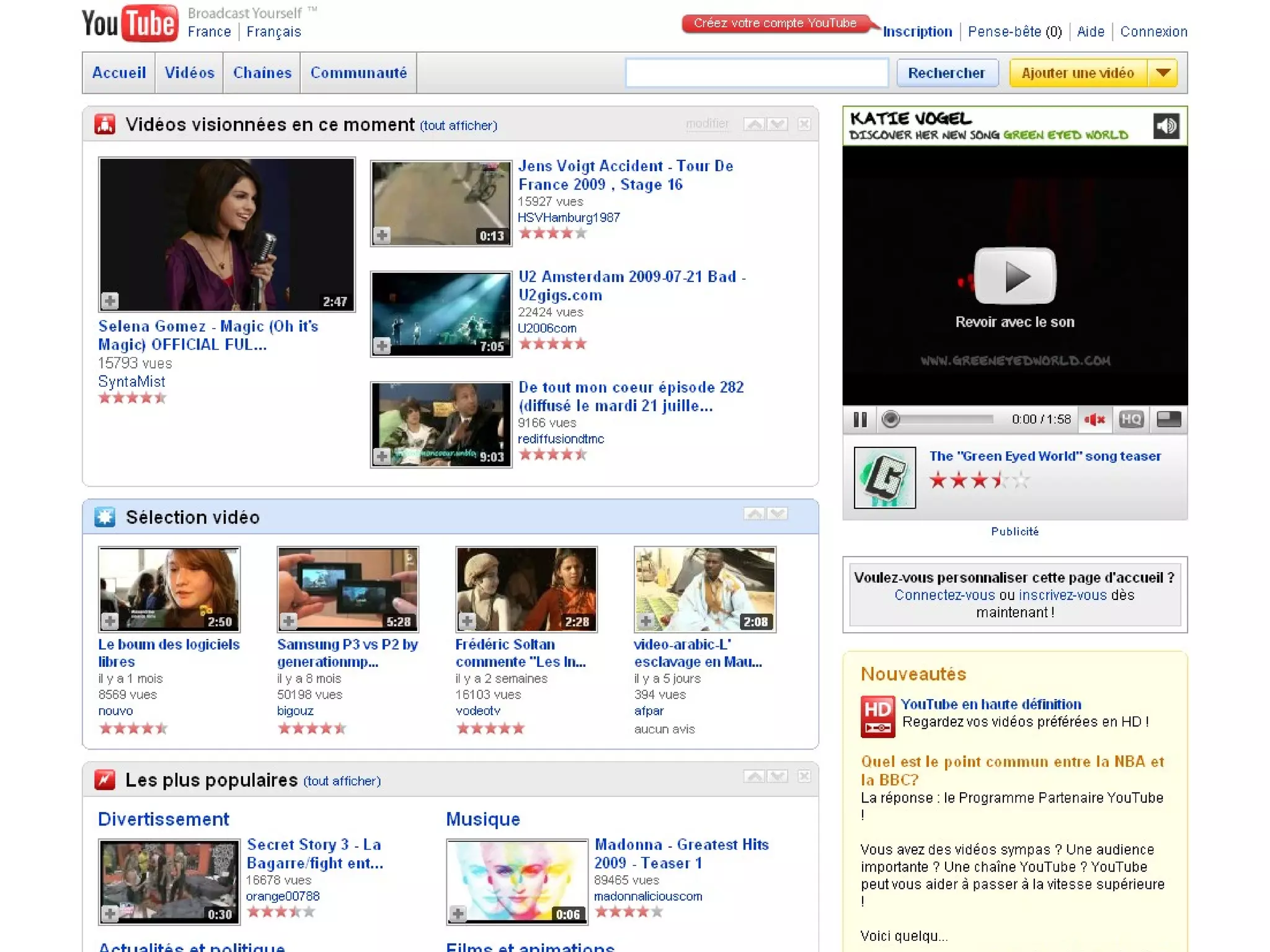Open channel SyntaMist link
The height and width of the screenshot is (952, 1270).
tap(131, 382)
